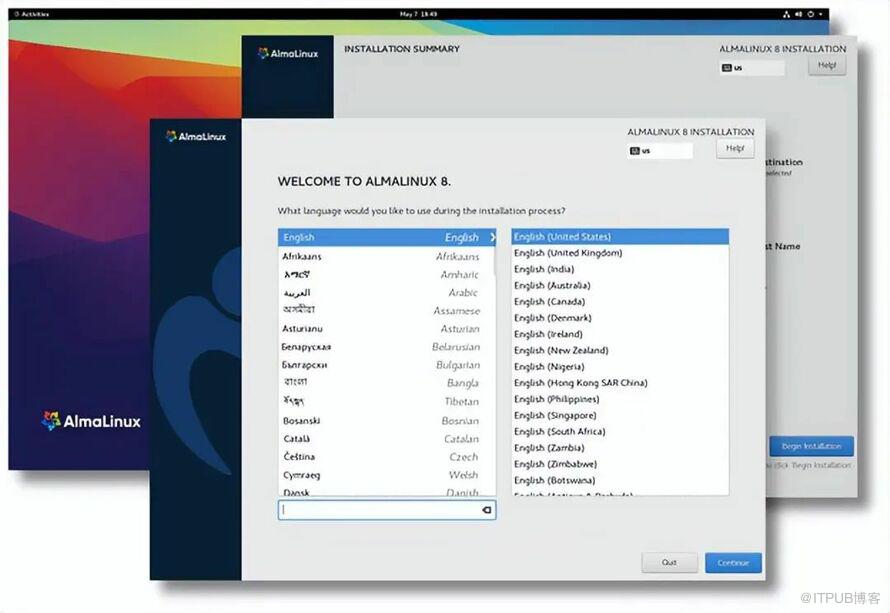Click the AlmaLinux logo on the desktop wallpaper
This screenshot has height=613, width=890.
pos(91,421)
